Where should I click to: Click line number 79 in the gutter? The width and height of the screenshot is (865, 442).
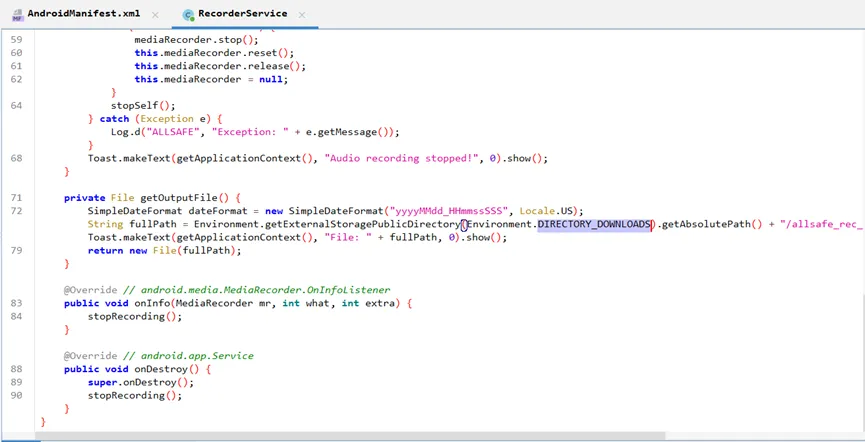tap(17, 251)
